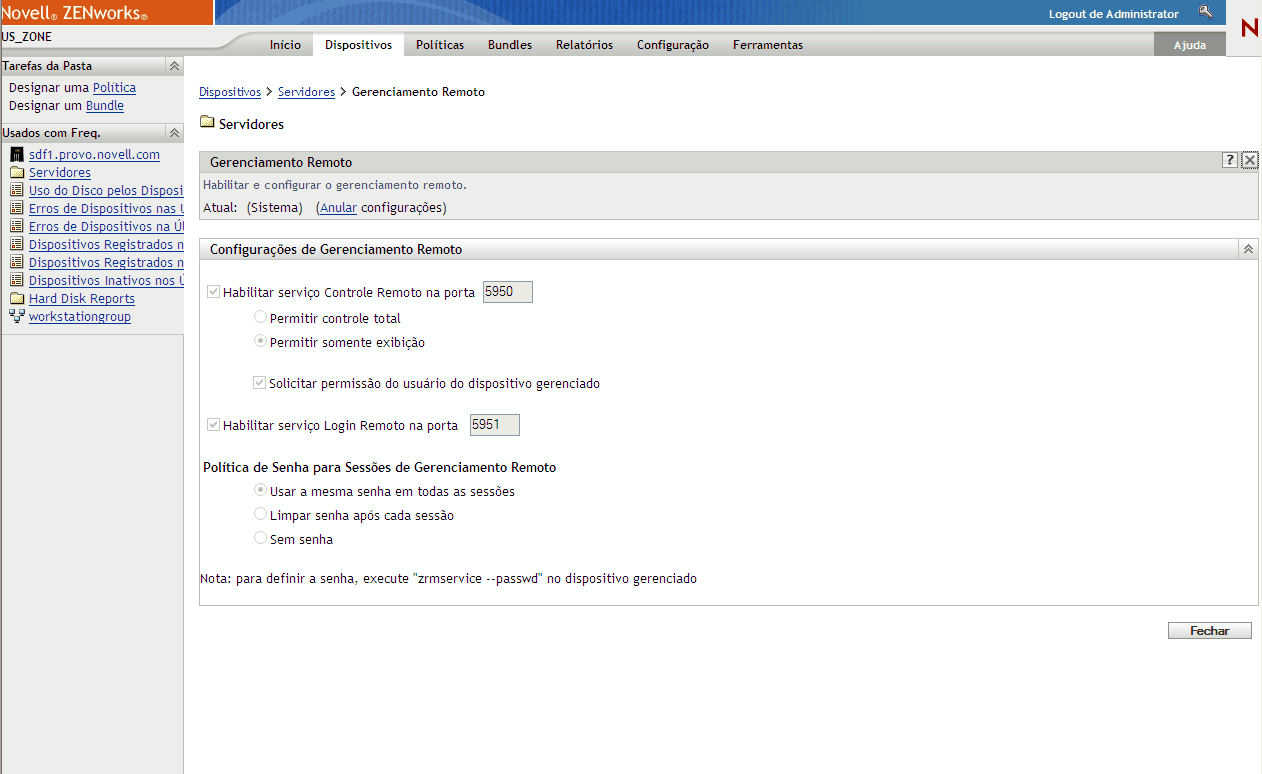1262x774 pixels.
Task: Click the Política link under Tarefas da Pasta
Action: tap(114, 88)
